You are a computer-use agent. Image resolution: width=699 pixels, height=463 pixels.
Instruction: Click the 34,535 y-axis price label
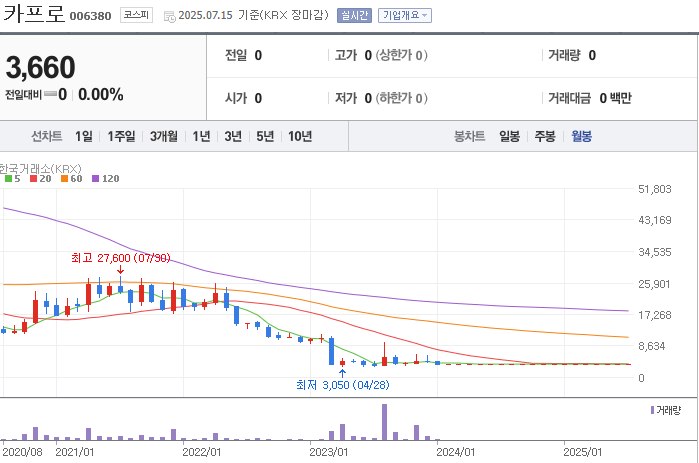tap(654, 252)
